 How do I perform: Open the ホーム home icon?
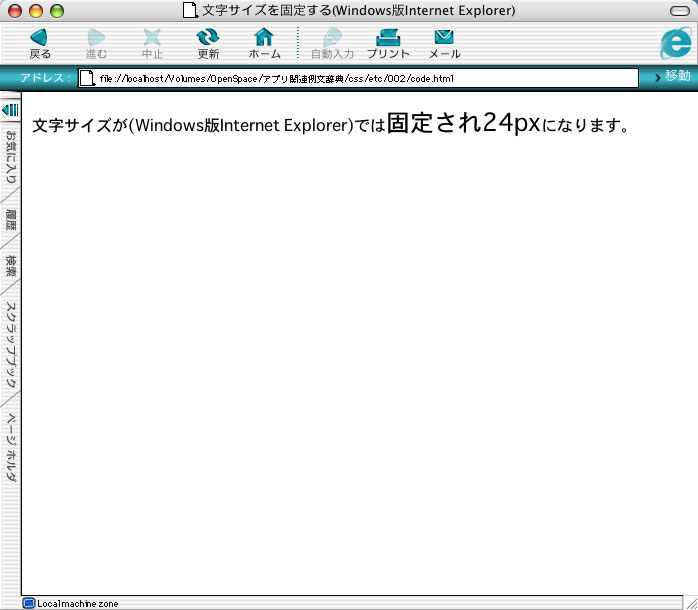(264, 37)
